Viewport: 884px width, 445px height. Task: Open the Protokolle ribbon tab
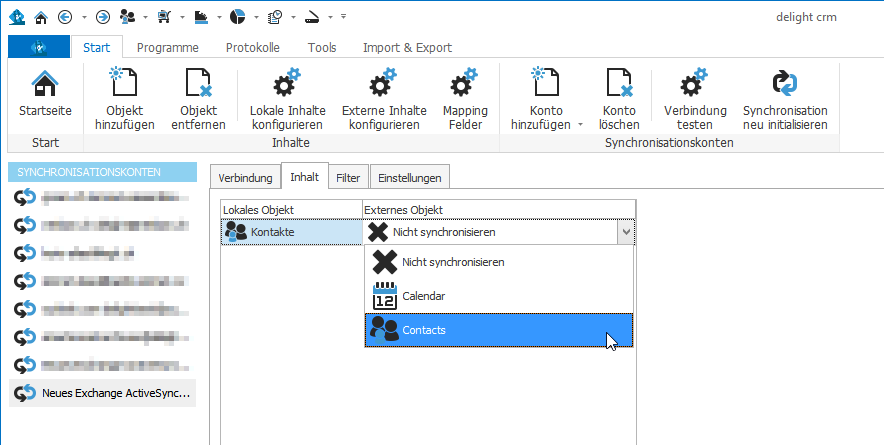(253, 48)
